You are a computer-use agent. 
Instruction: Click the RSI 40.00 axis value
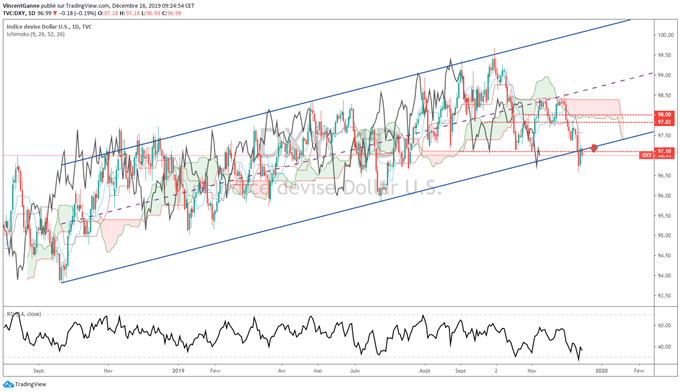click(x=664, y=347)
